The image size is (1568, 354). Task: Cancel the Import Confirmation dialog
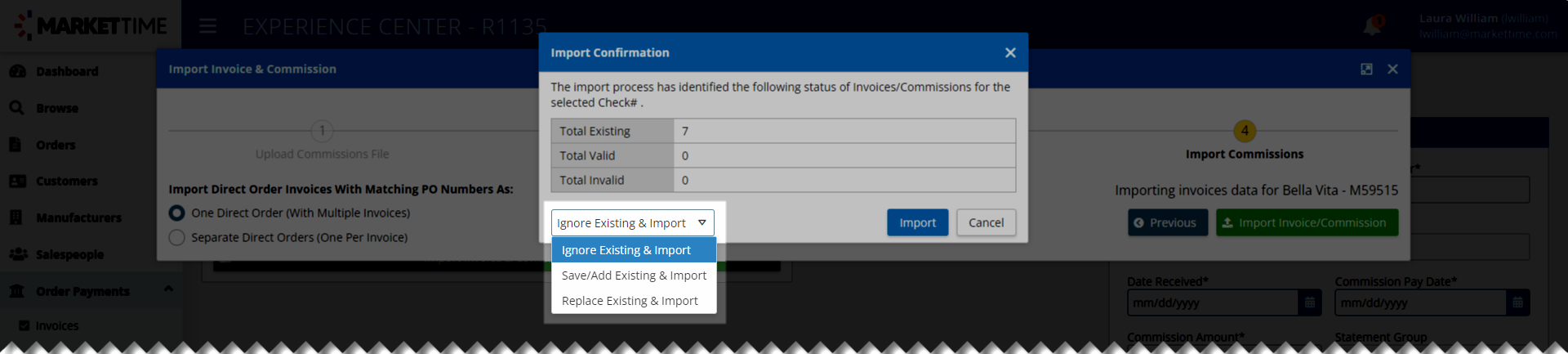(x=986, y=222)
